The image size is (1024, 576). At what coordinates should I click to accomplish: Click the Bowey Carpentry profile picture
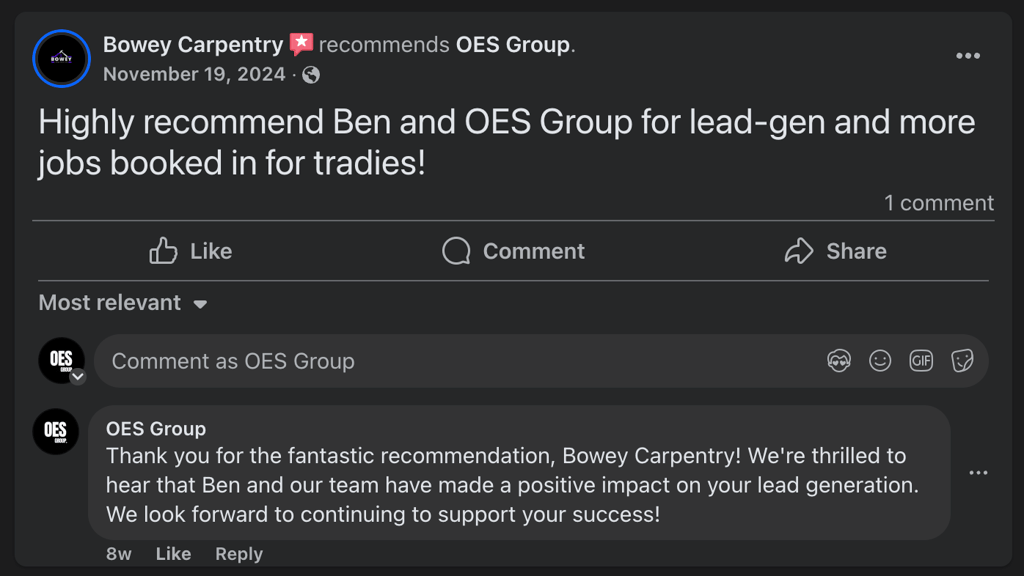tap(62, 58)
